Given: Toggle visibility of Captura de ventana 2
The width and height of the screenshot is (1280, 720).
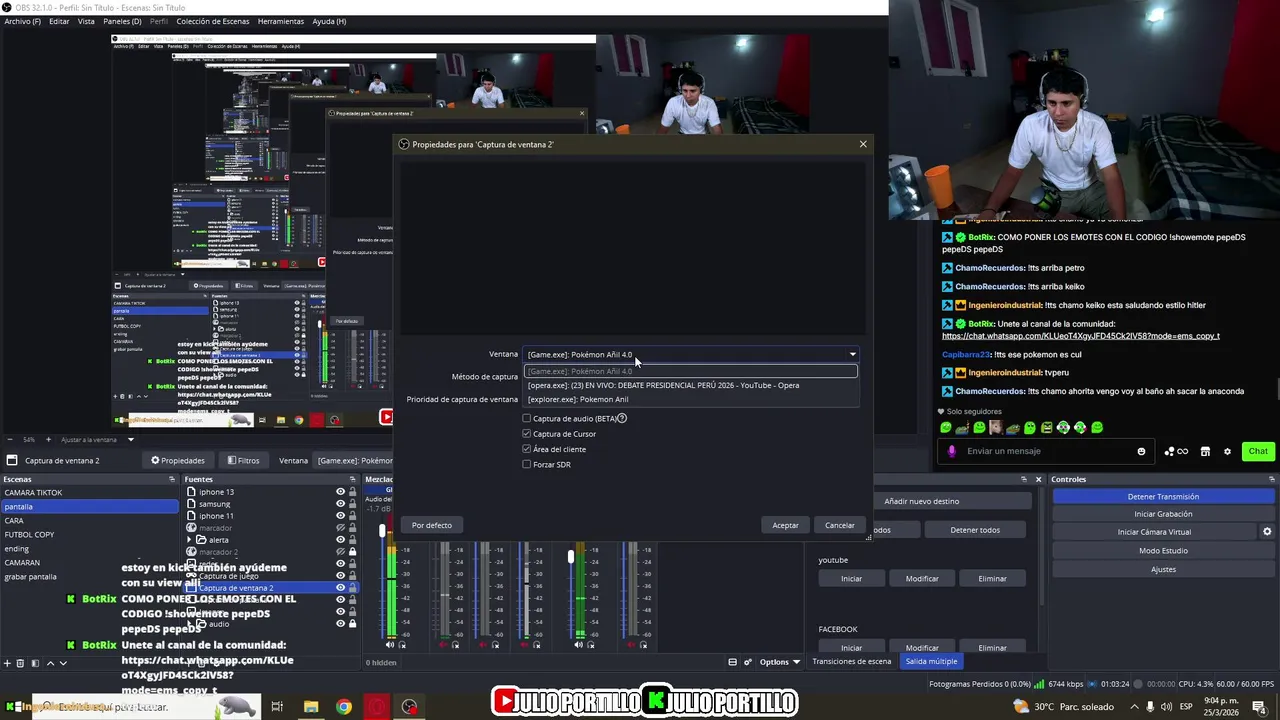Looking at the screenshot, I should 340,588.
